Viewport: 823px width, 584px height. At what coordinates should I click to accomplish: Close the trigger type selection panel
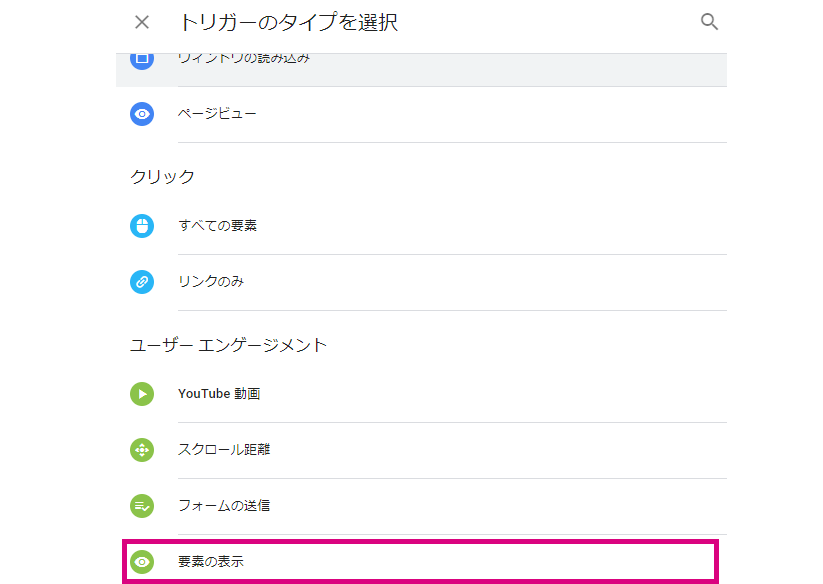click(142, 22)
